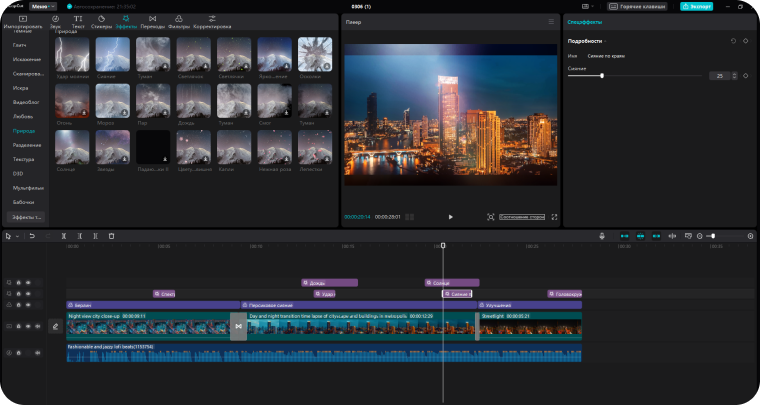Click the microphone record voiceover icon
Screen dimensions: 760x405
[603, 236]
